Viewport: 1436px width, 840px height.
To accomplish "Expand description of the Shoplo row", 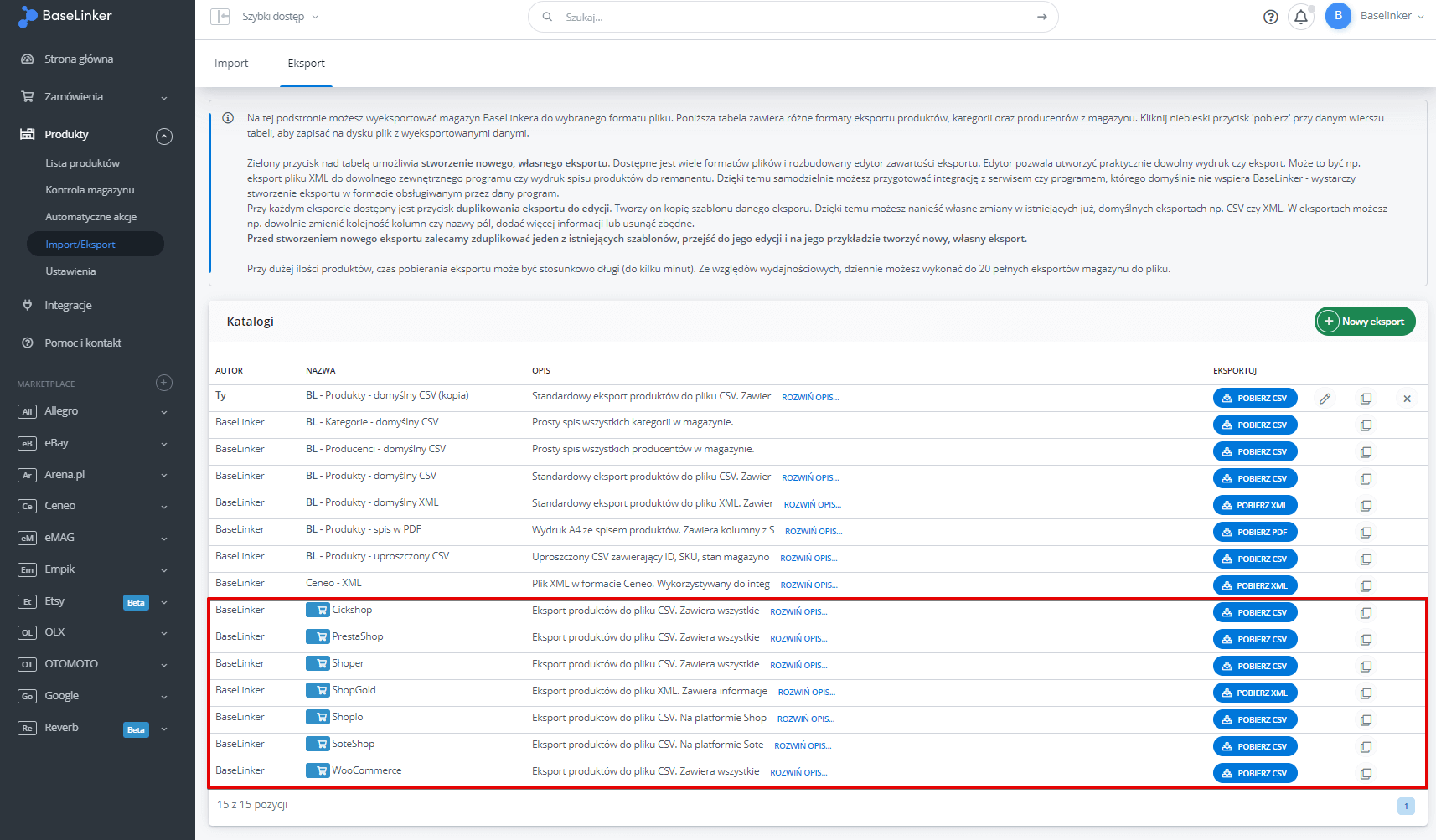I will click(805, 719).
